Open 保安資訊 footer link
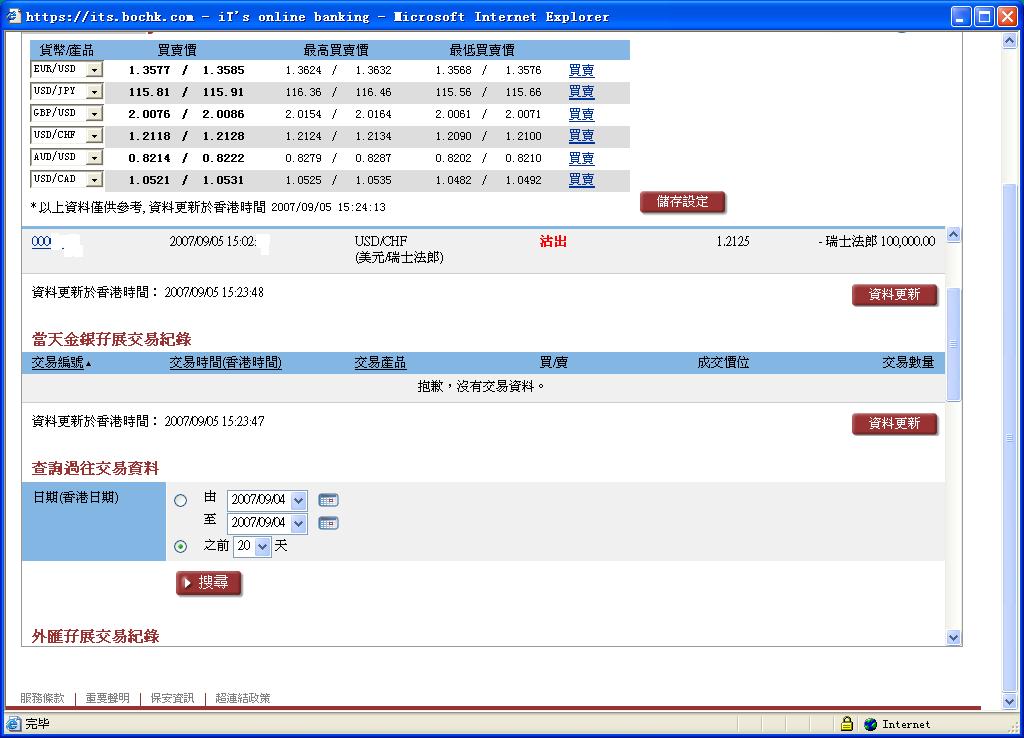 (x=172, y=698)
